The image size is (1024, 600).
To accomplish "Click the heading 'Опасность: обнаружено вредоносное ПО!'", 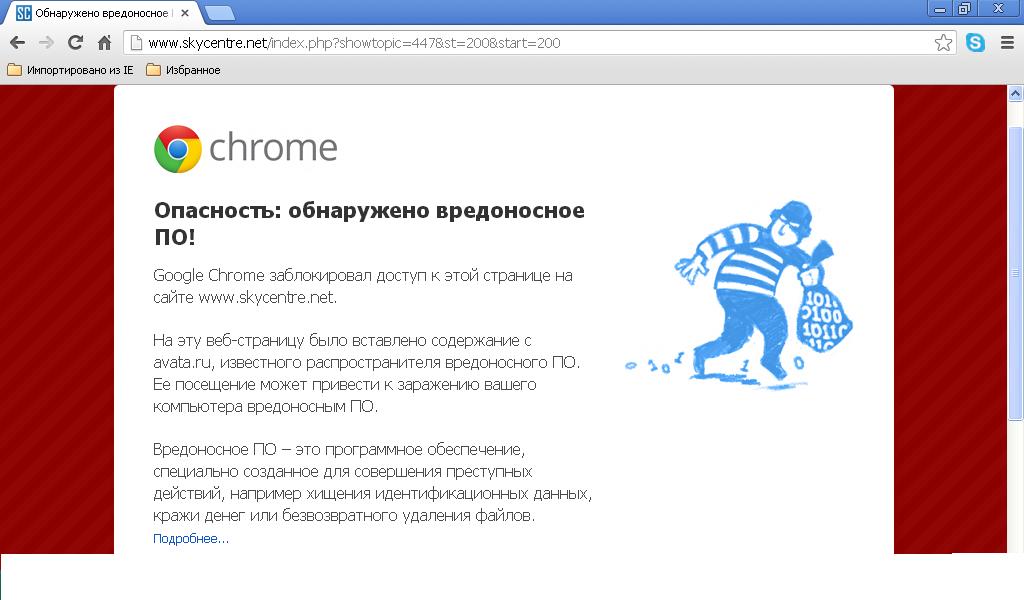I will pyautogui.click(x=370, y=223).
